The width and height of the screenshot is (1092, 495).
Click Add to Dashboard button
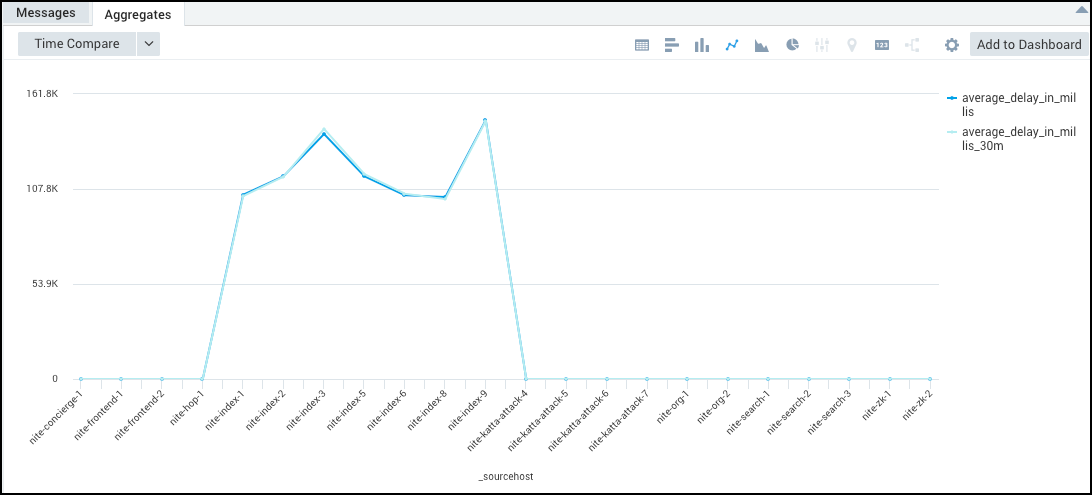pos(1029,45)
